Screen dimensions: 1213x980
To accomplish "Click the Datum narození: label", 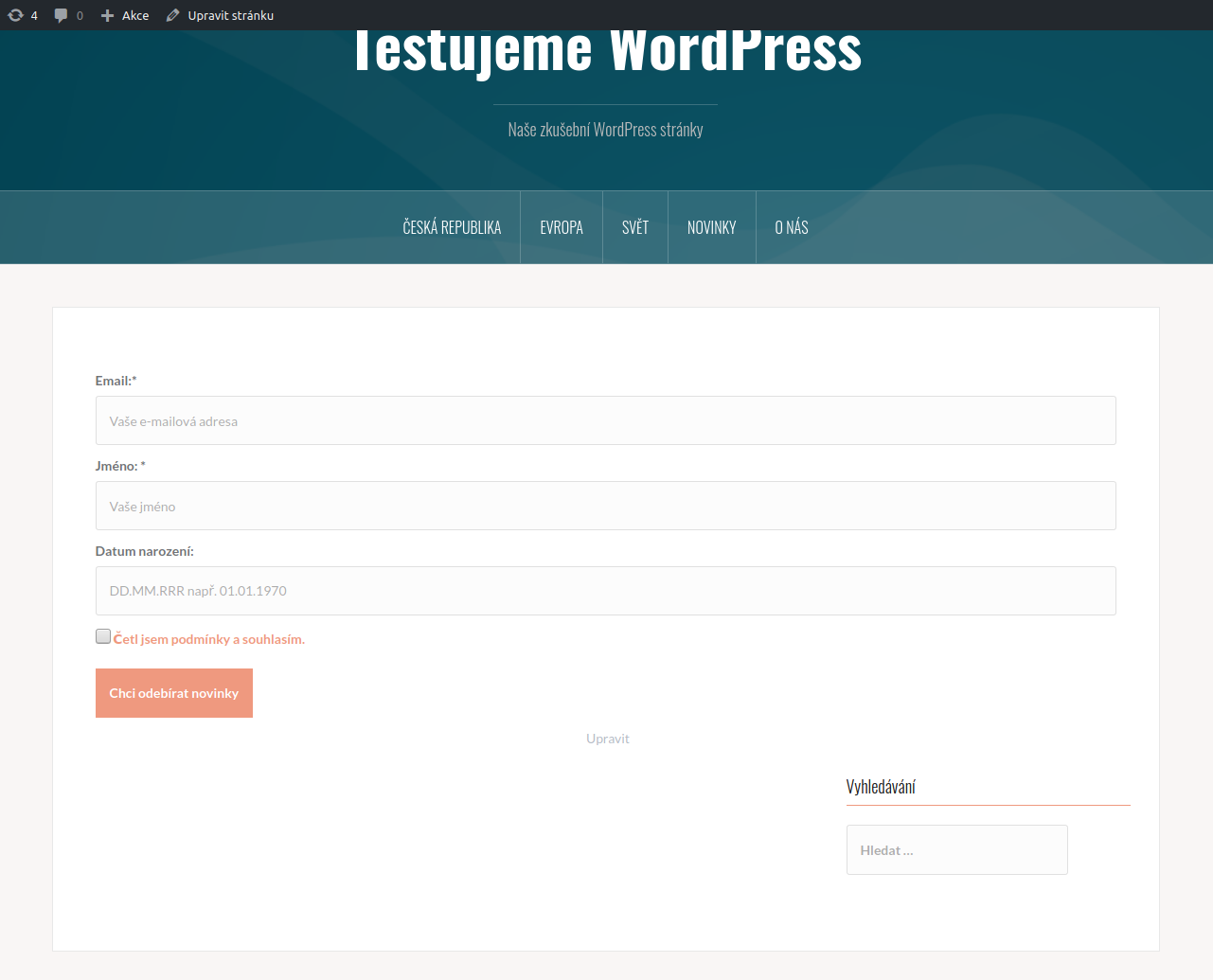I will (x=145, y=551).
